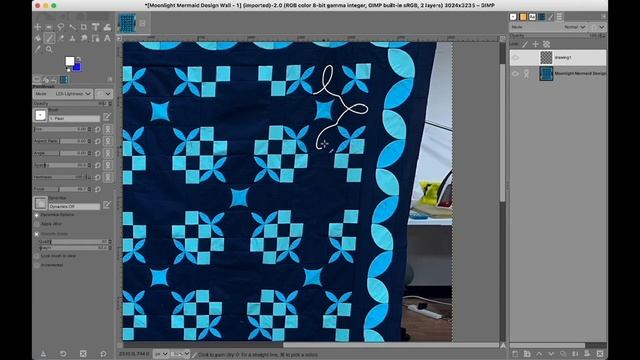
Task: Select the Move tool
Action: point(38,27)
